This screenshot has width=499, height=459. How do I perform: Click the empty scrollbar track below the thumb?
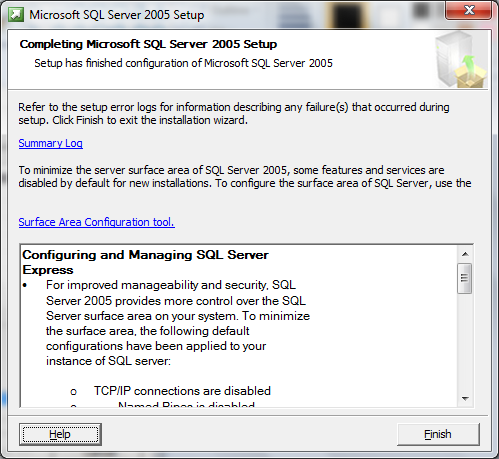465,342
